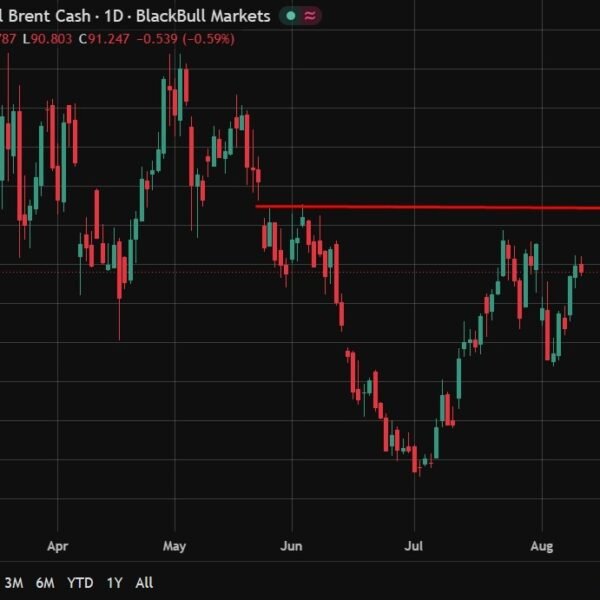Click the May label on time axis
Image resolution: width=600 pixels, height=600 pixels.
click(x=174, y=546)
